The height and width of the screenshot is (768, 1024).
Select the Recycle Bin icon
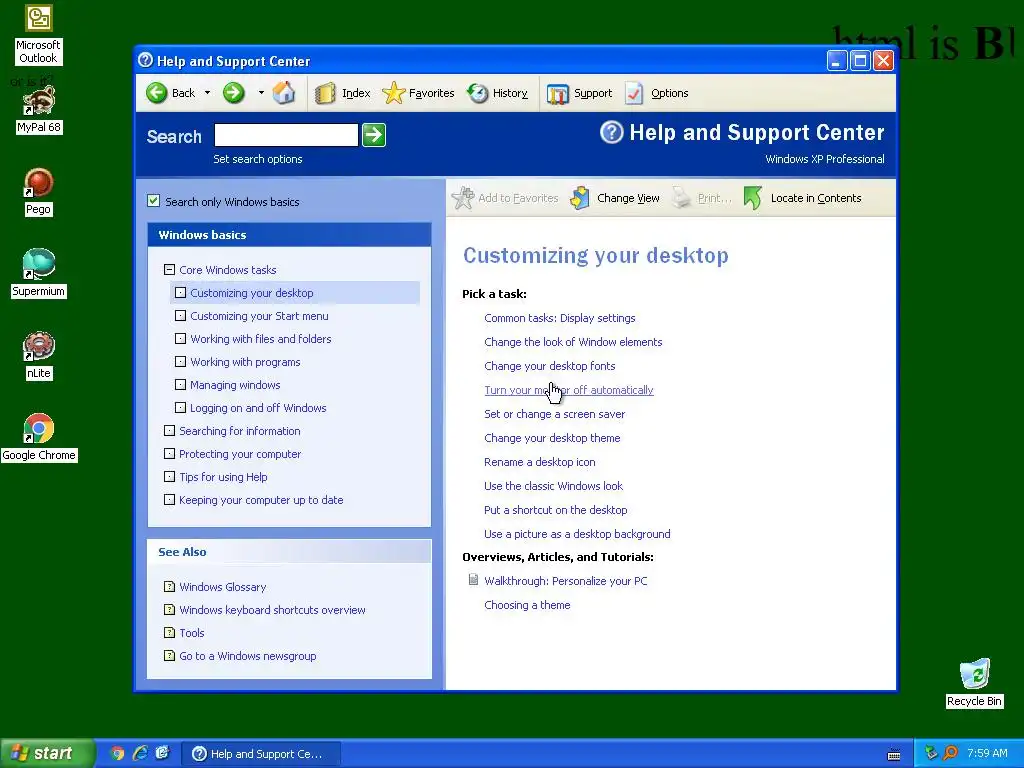coord(974,682)
